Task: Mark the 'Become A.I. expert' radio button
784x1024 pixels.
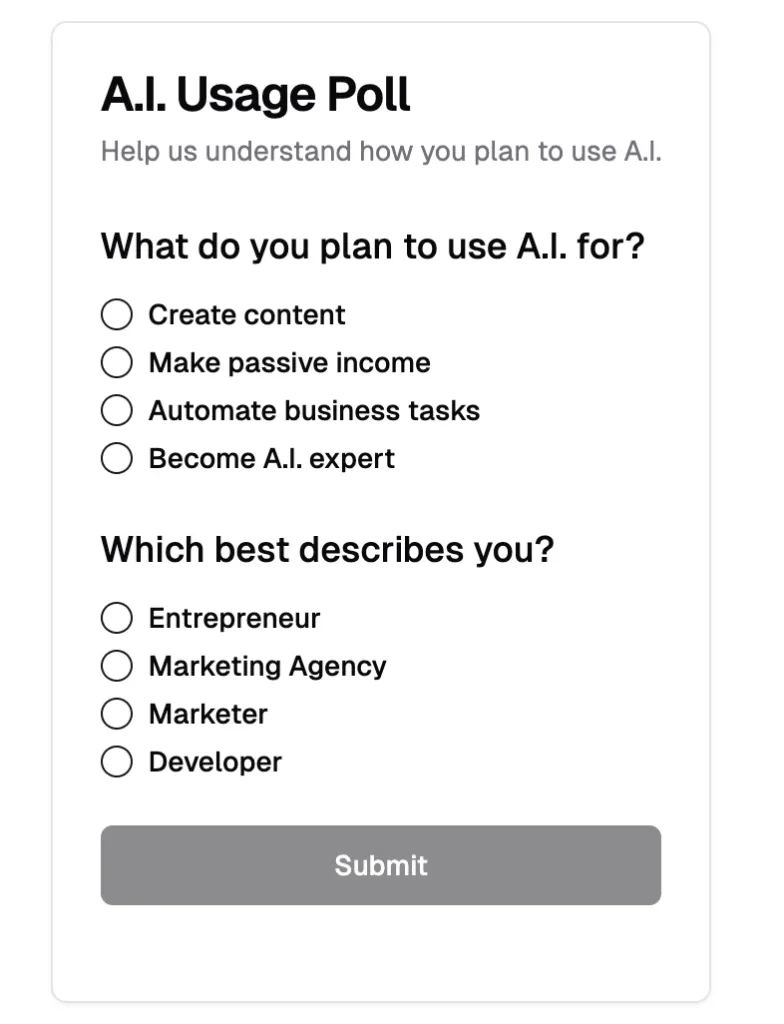Action: tap(117, 459)
